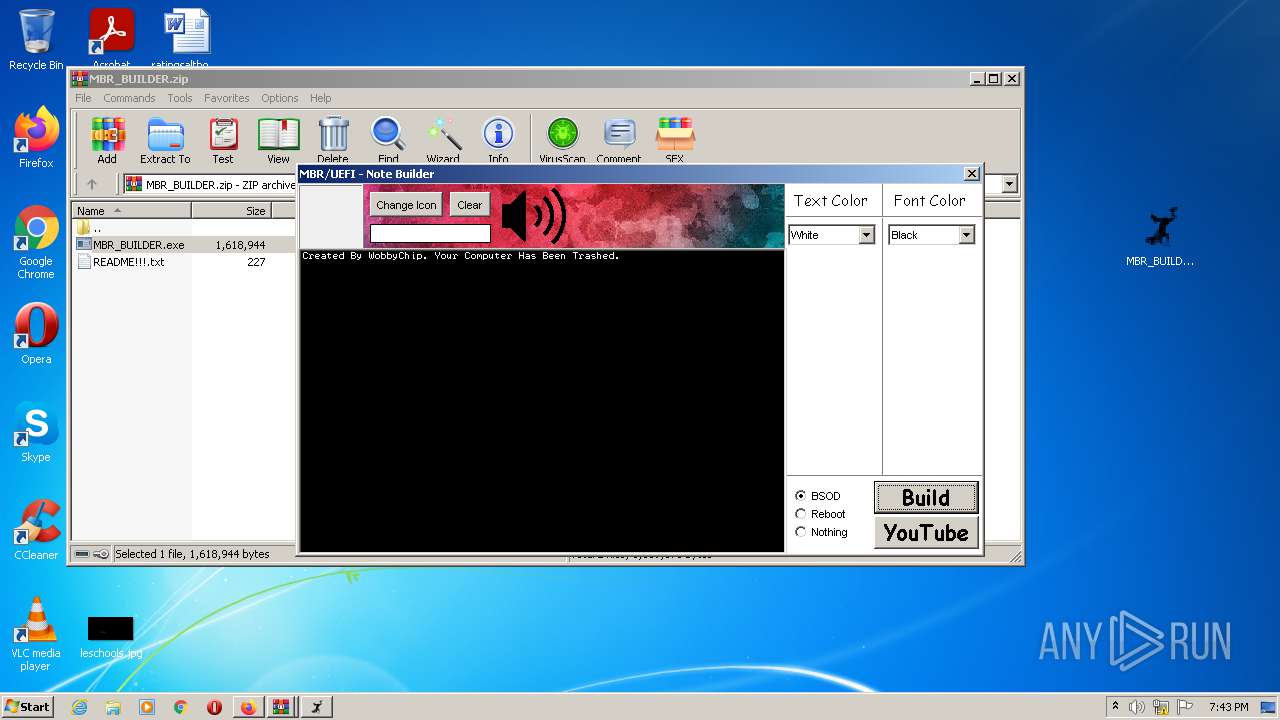Click the Build button

click(926, 498)
